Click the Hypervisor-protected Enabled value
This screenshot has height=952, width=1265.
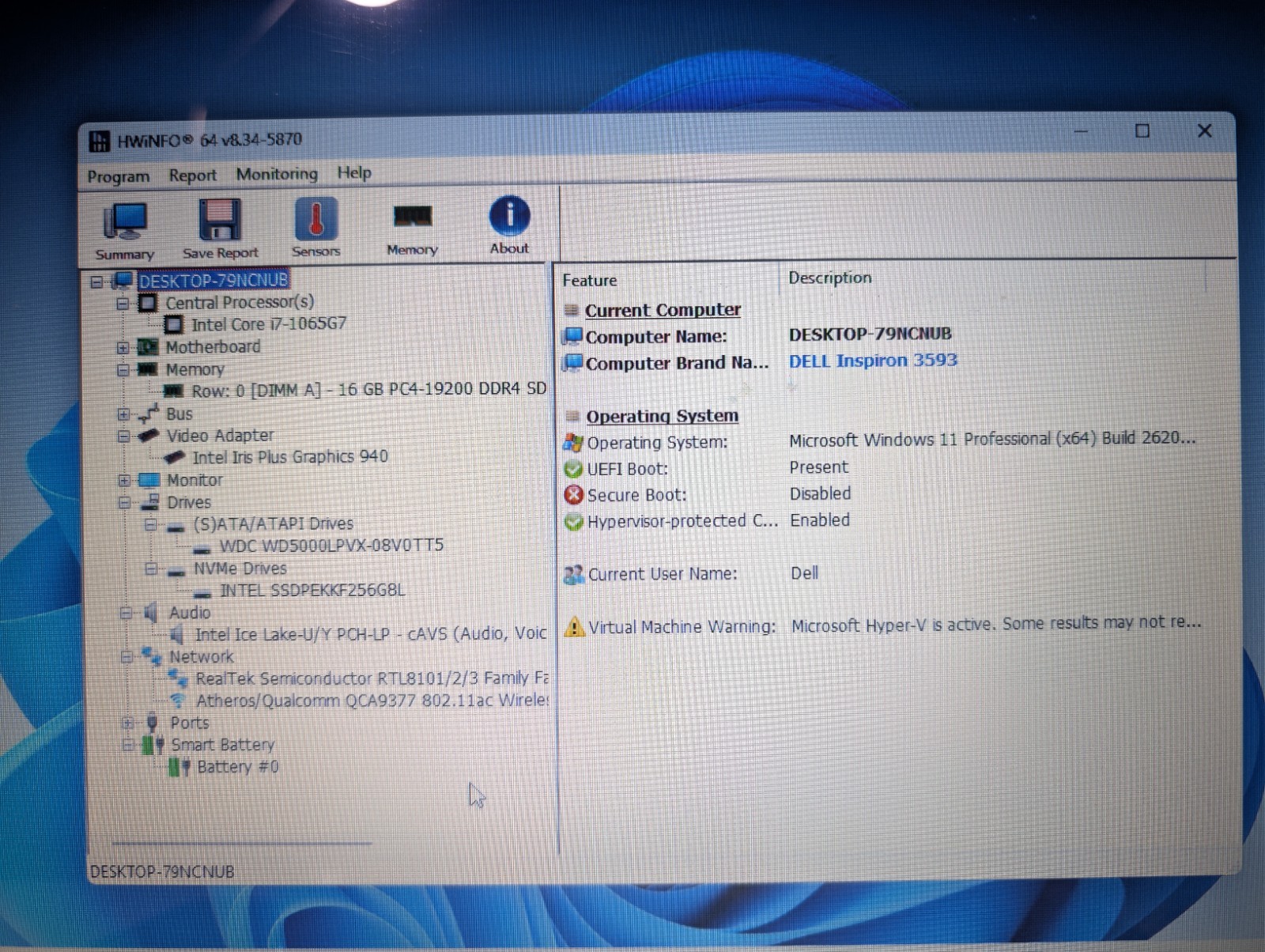[x=820, y=520]
